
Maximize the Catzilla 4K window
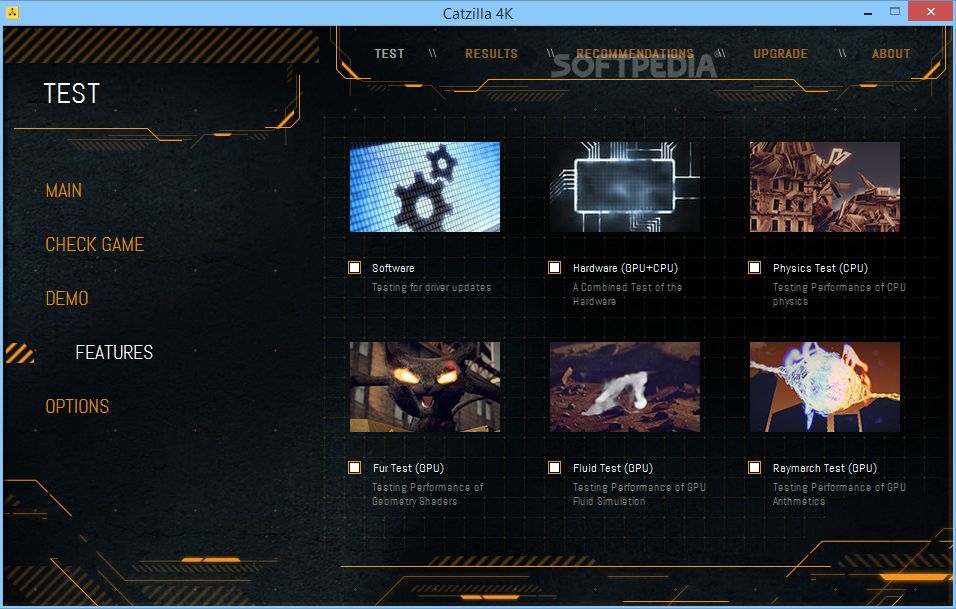pyautogui.click(x=894, y=11)
